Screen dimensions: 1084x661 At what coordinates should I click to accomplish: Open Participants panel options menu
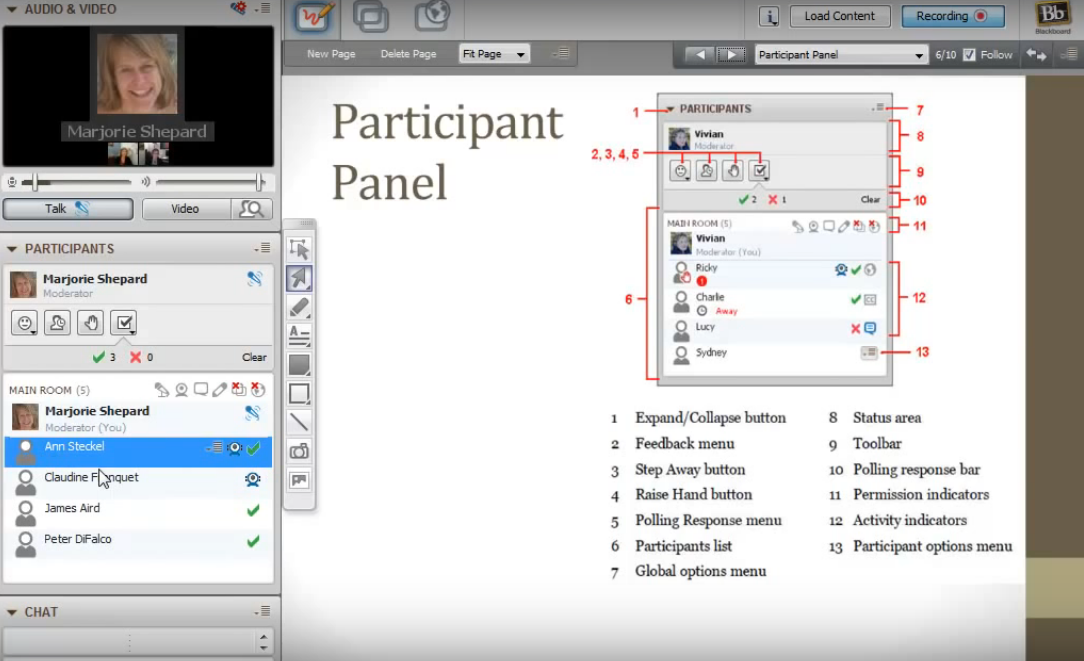(x=263, y=248)
